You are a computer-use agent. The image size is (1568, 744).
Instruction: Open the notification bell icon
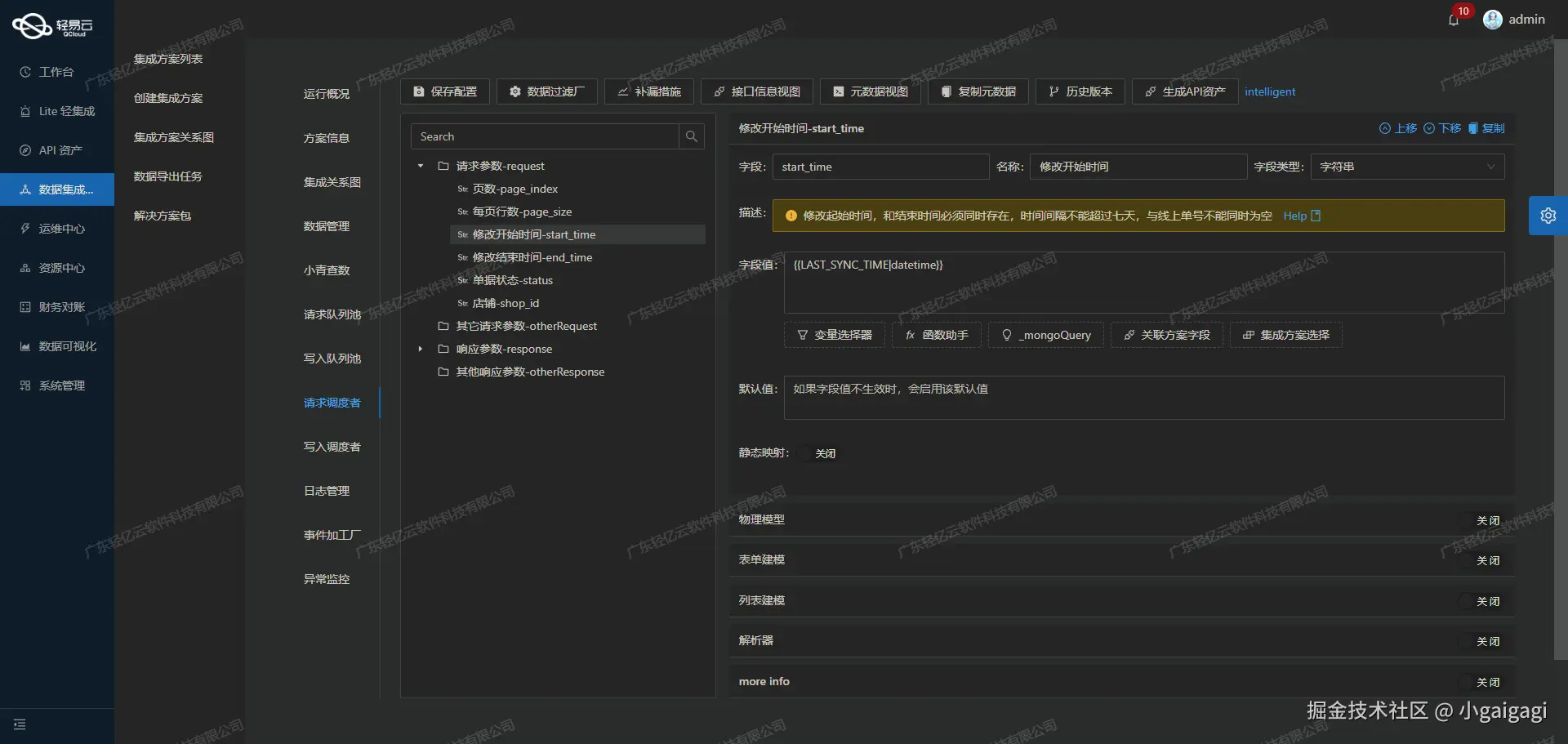1453,20
